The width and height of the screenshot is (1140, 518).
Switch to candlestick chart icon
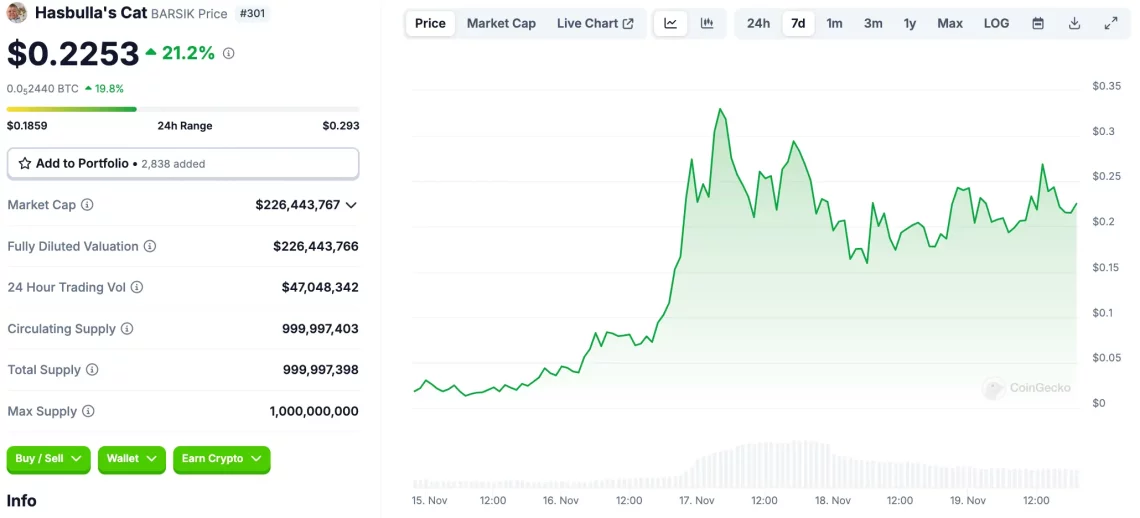click(x=707, y=23)
